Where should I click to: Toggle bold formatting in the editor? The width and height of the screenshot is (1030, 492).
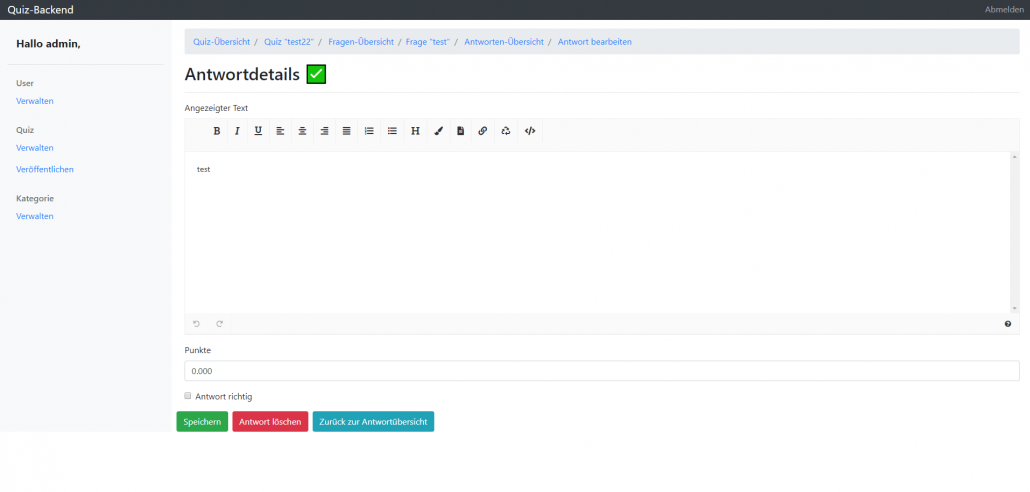point(216,131)
